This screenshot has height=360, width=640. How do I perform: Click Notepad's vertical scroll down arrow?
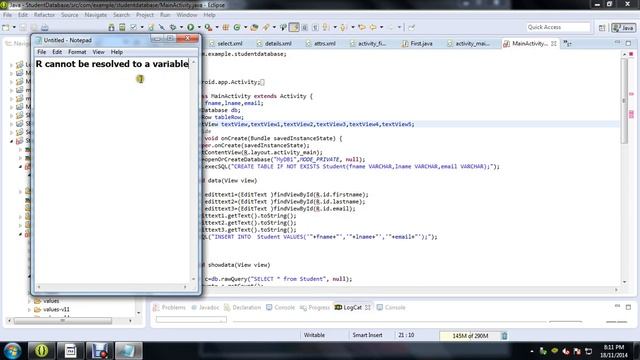click(x=193, y=279)
